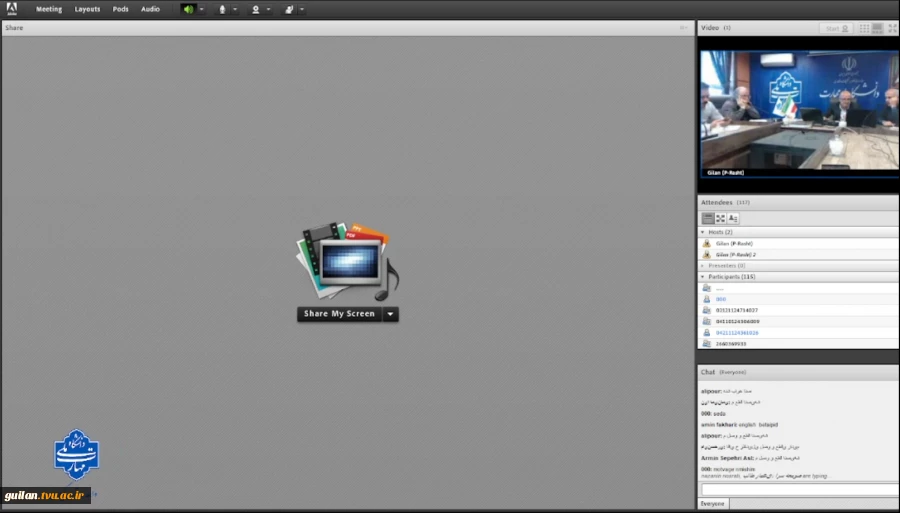Switch Video pod to grid view
Image resolution: width=900 pixels, height=513 pixels.
coord(864,28)
